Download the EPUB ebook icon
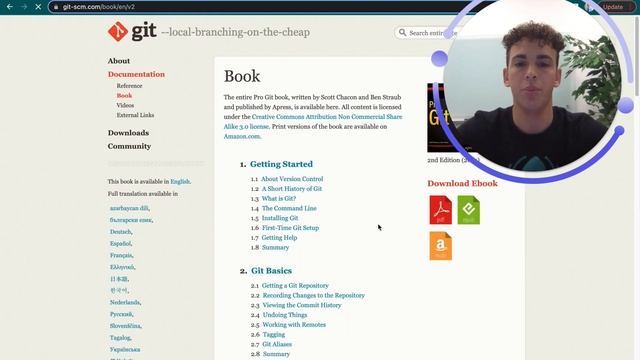 click(x=469, y=210)
